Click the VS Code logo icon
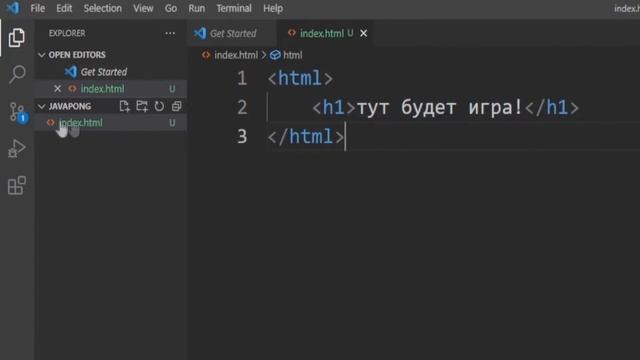 coord(13,8)
